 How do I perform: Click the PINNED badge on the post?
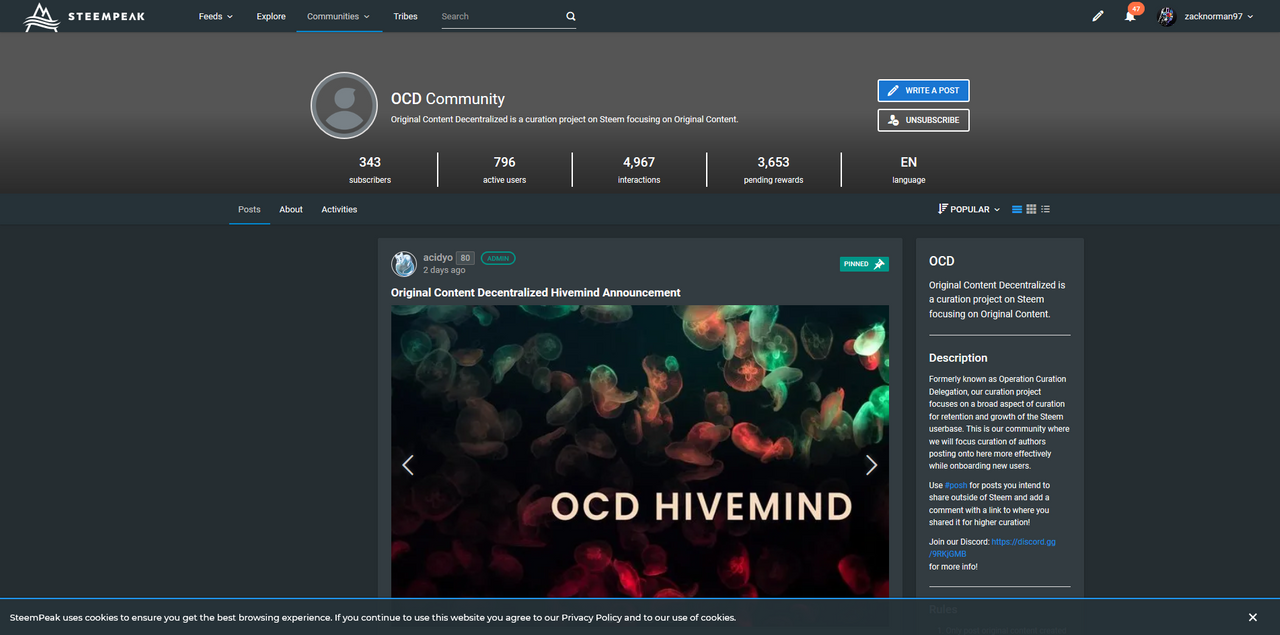point(864,264)
